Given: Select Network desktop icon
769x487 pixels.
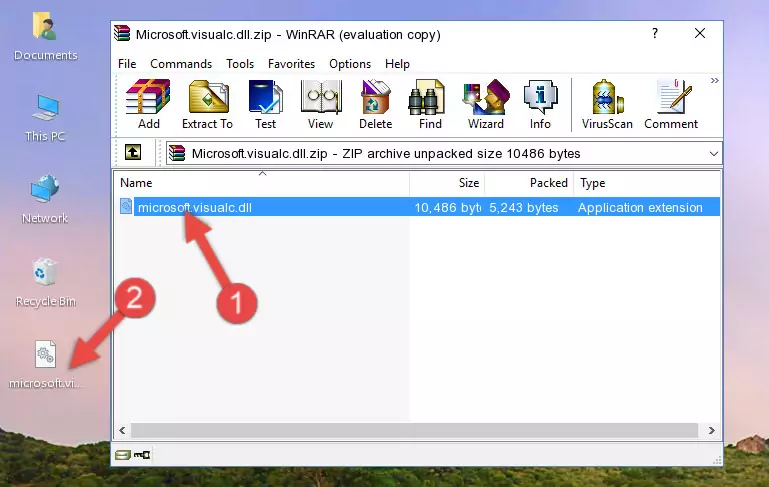Looking at the screenshot, I should pos(45,199).
